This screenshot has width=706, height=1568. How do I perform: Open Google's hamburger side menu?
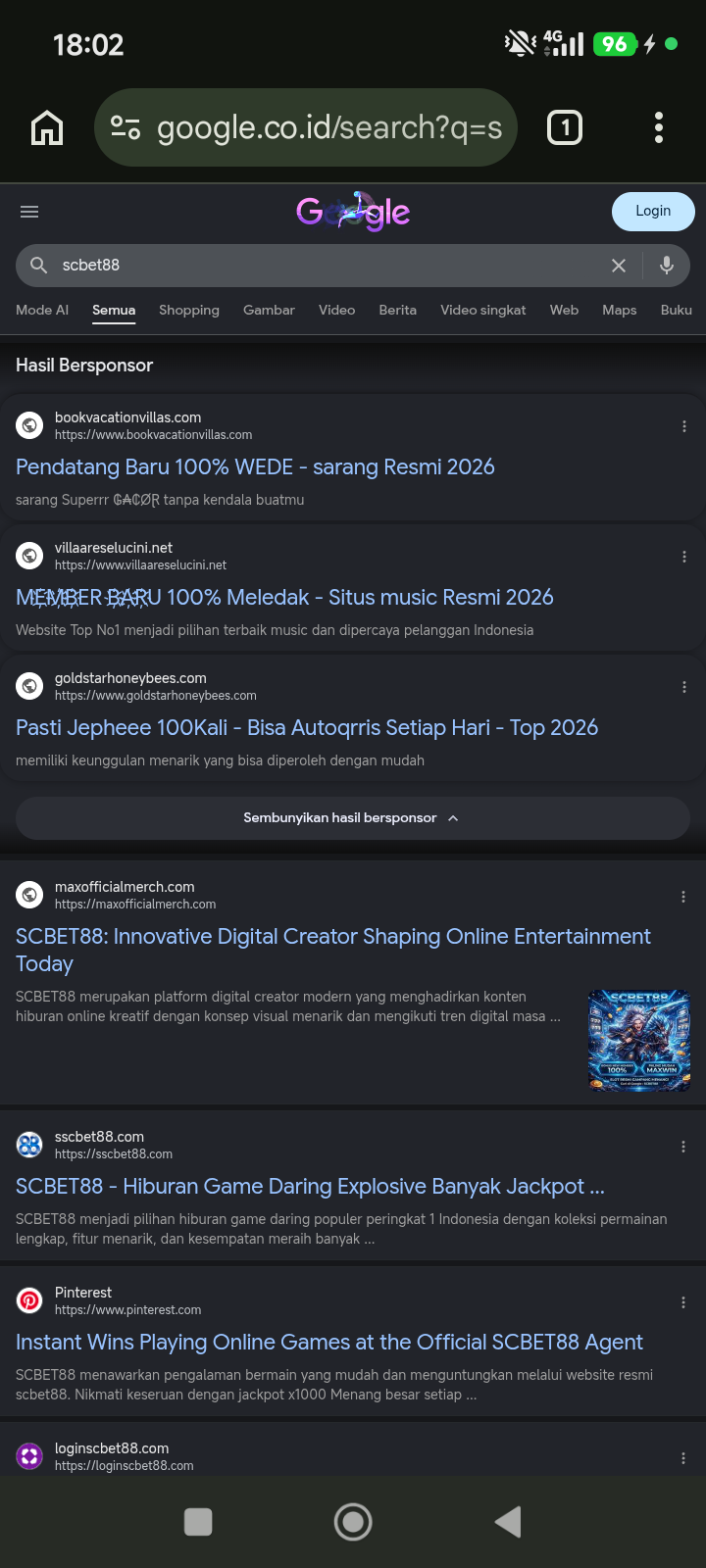click(29, 212)
